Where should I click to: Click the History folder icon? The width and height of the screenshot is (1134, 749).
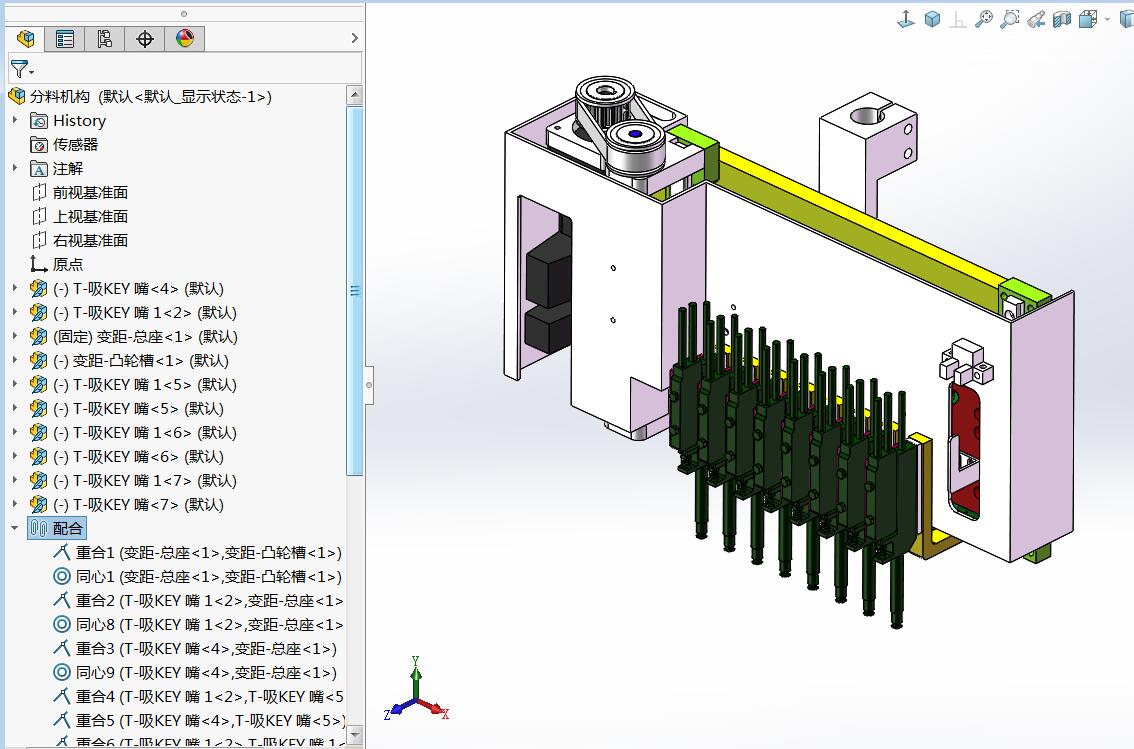(x=39, y=121)
